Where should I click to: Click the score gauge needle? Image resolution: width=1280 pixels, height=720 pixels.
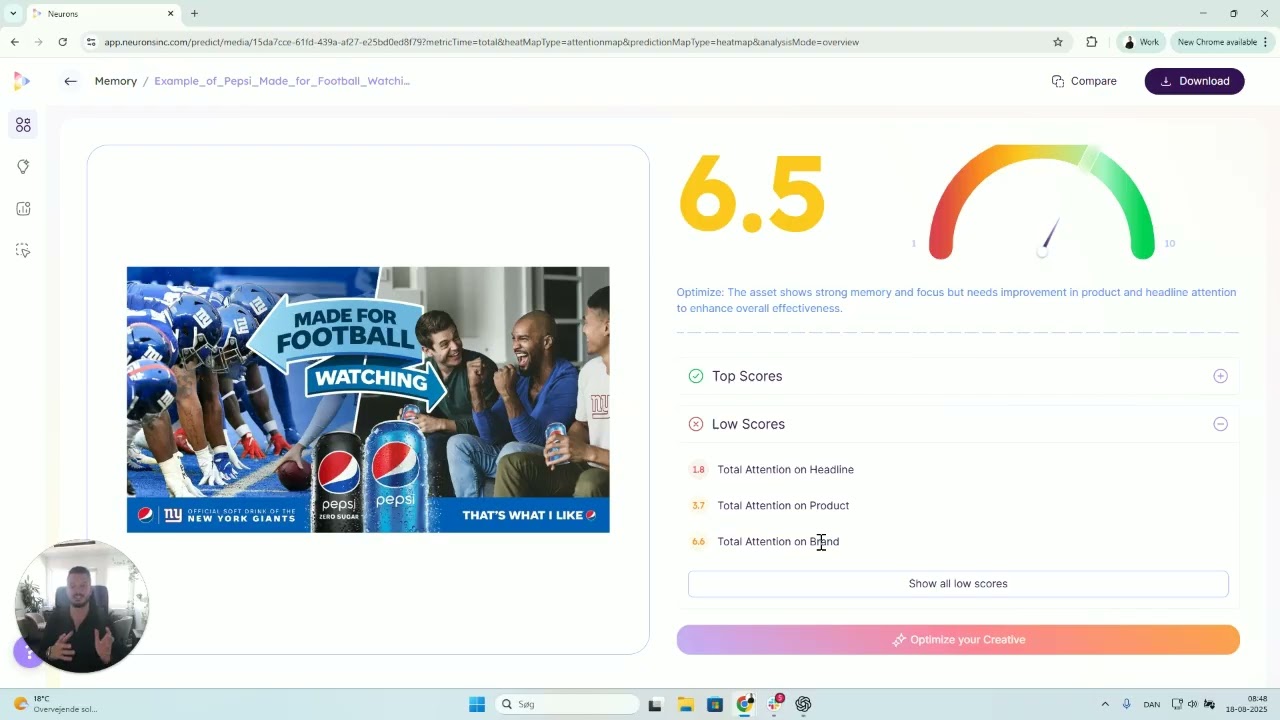(1048, 236)
